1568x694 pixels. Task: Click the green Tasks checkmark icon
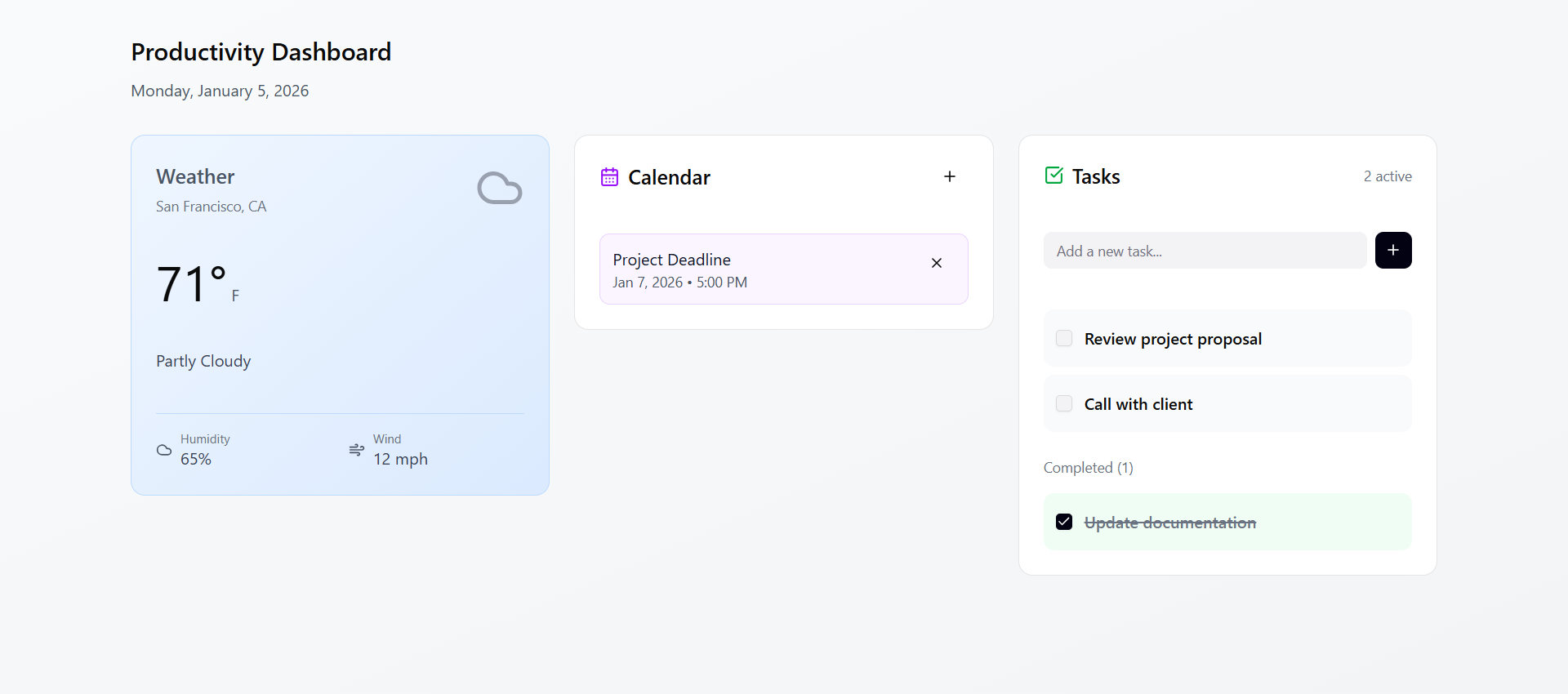pos(1053,176)
